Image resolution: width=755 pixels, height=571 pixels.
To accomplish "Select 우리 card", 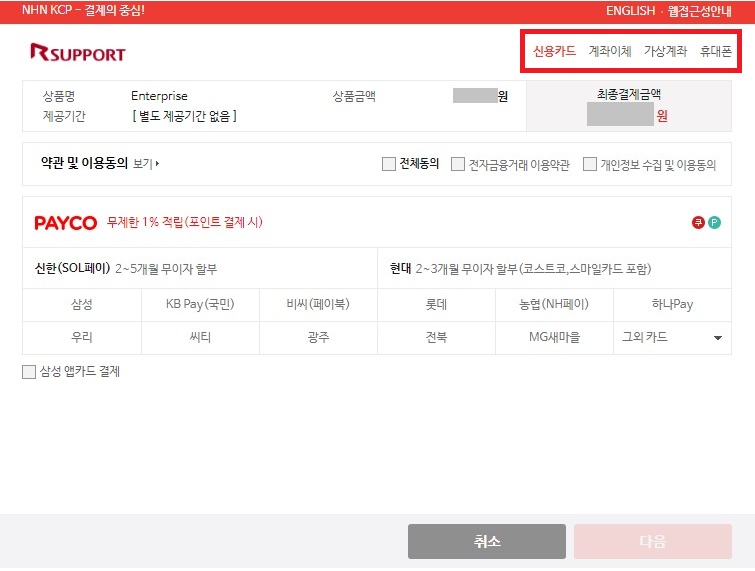I will (82, 337).
